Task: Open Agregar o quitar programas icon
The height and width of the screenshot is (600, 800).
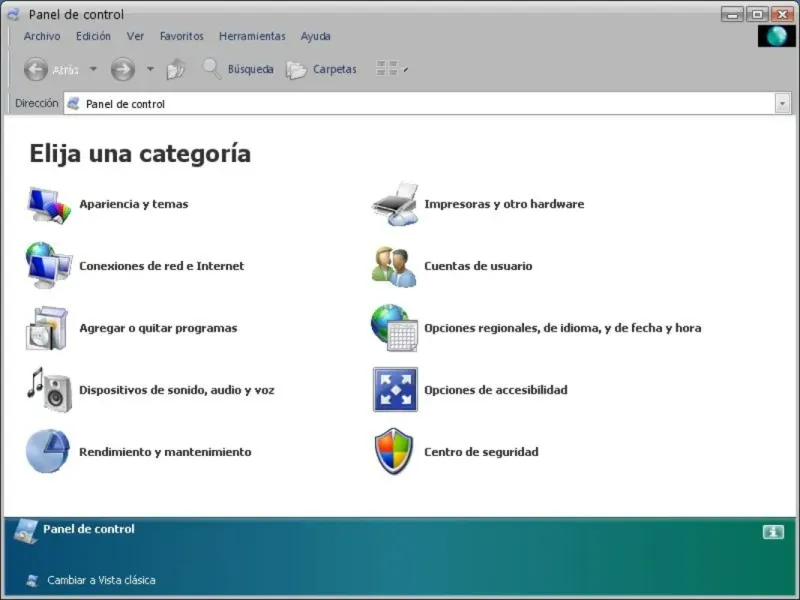Action: coord(47,328)
